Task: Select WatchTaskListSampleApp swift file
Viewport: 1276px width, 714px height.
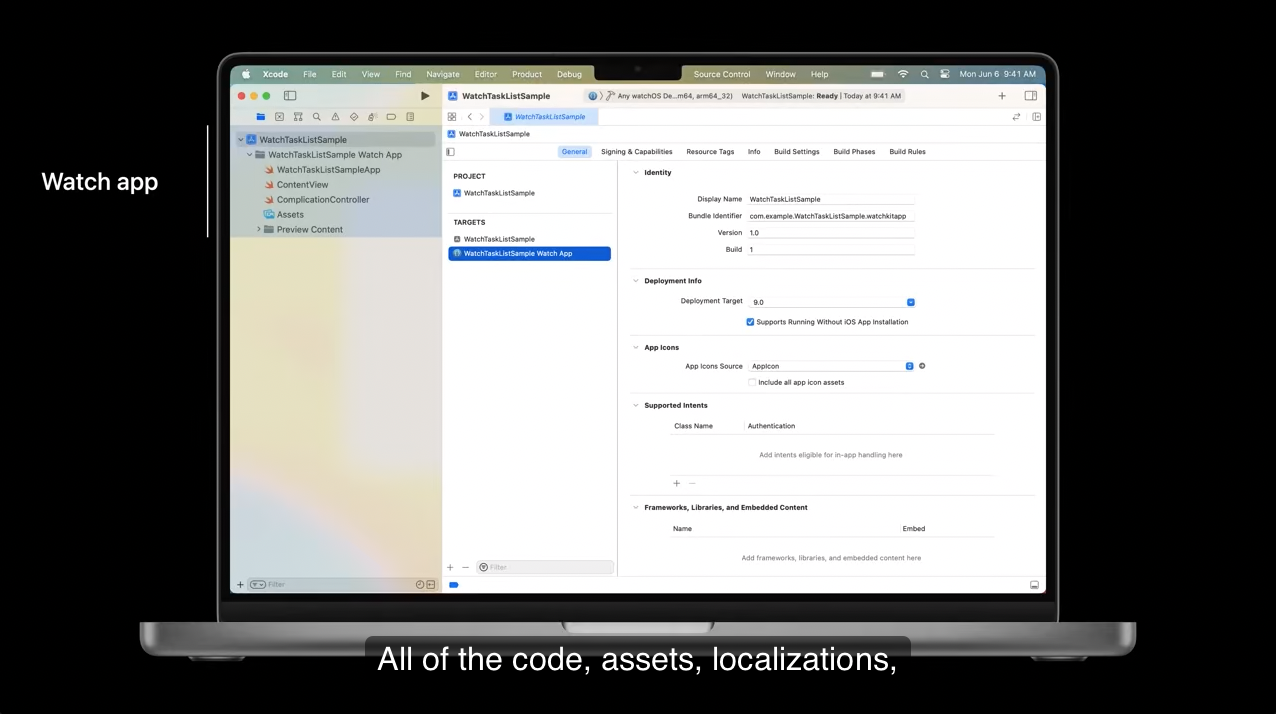Action: (x=328, y=170)
